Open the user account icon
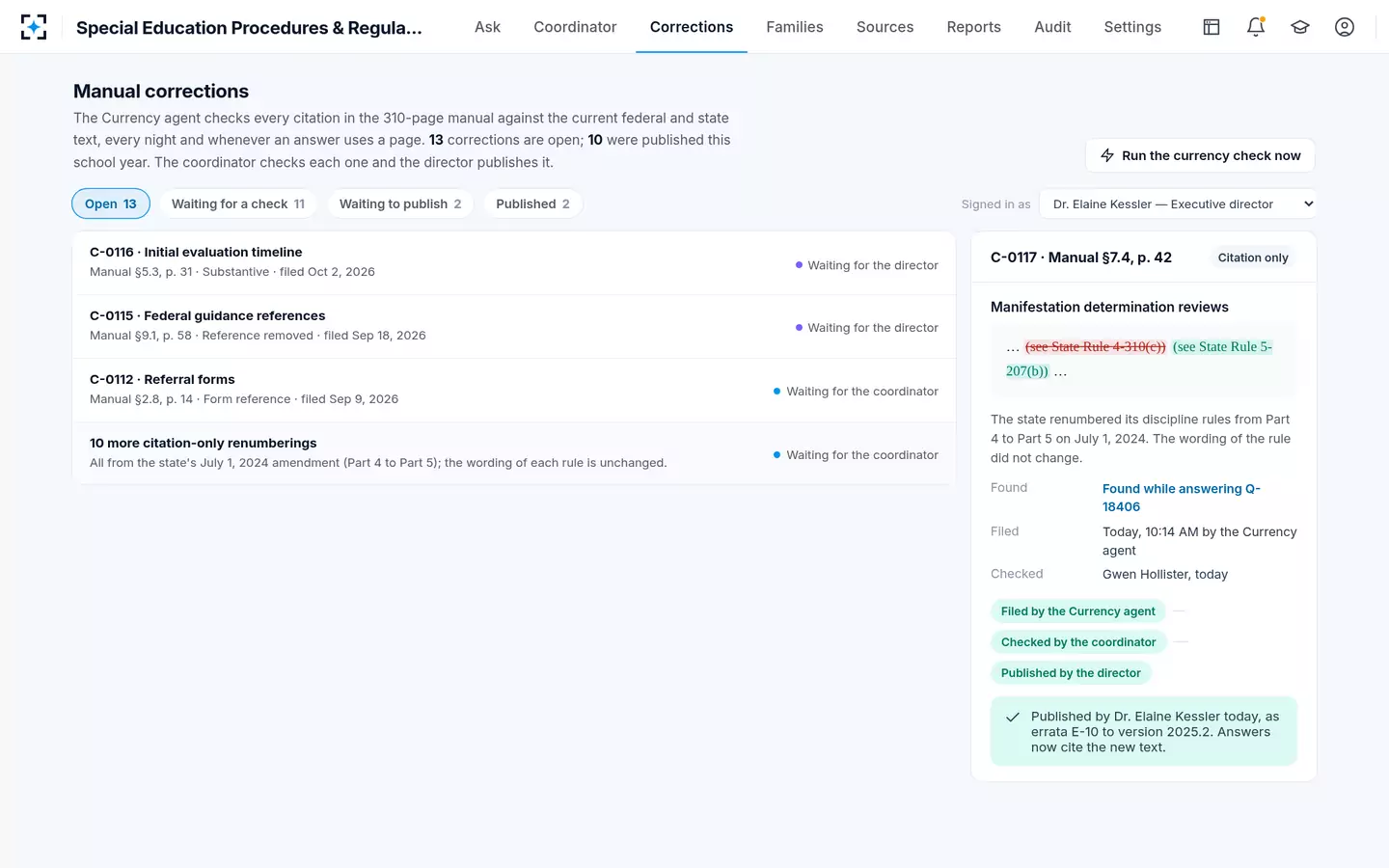 [x=1345, y=27]
